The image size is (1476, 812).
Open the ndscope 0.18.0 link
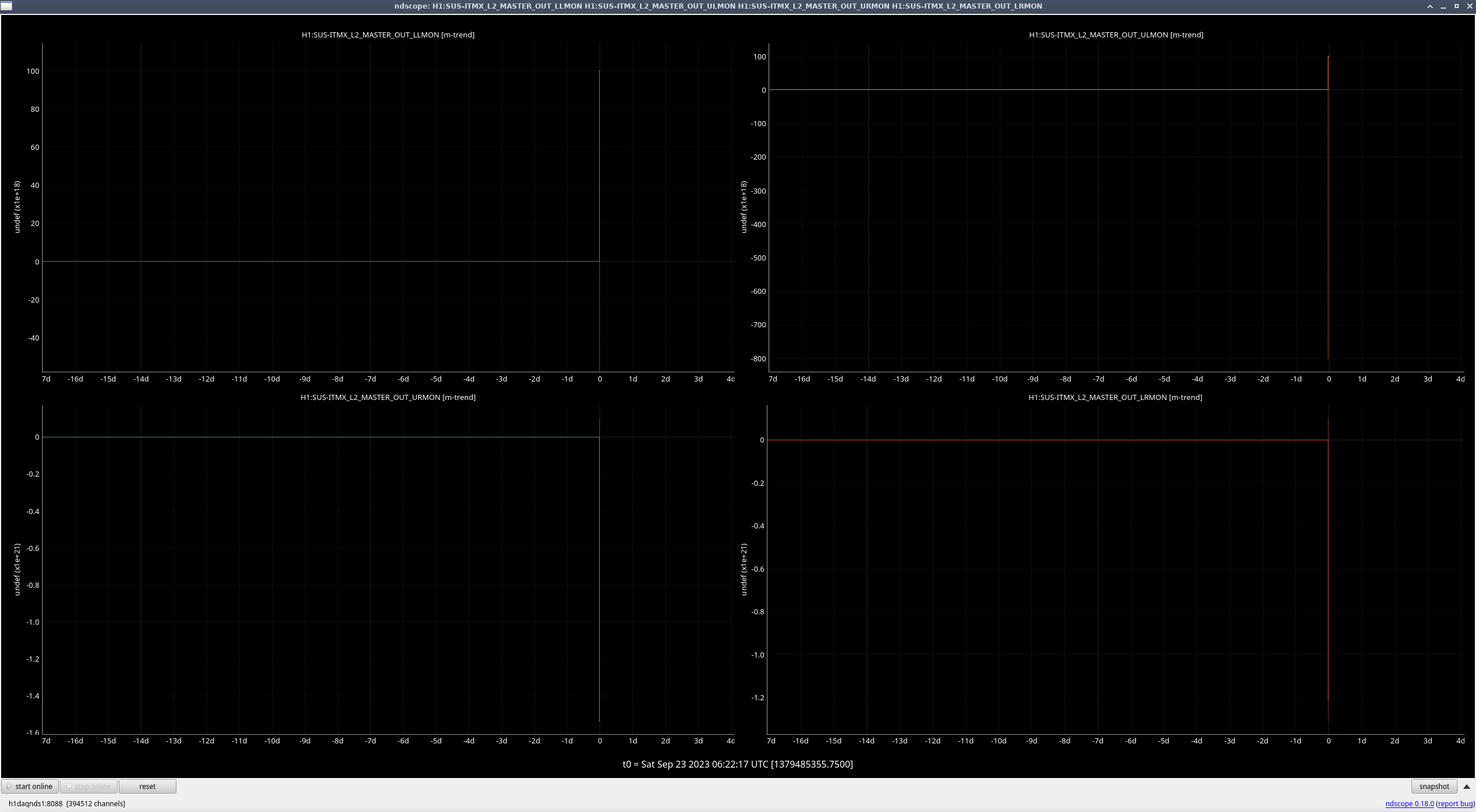[x=1409, y=803]
